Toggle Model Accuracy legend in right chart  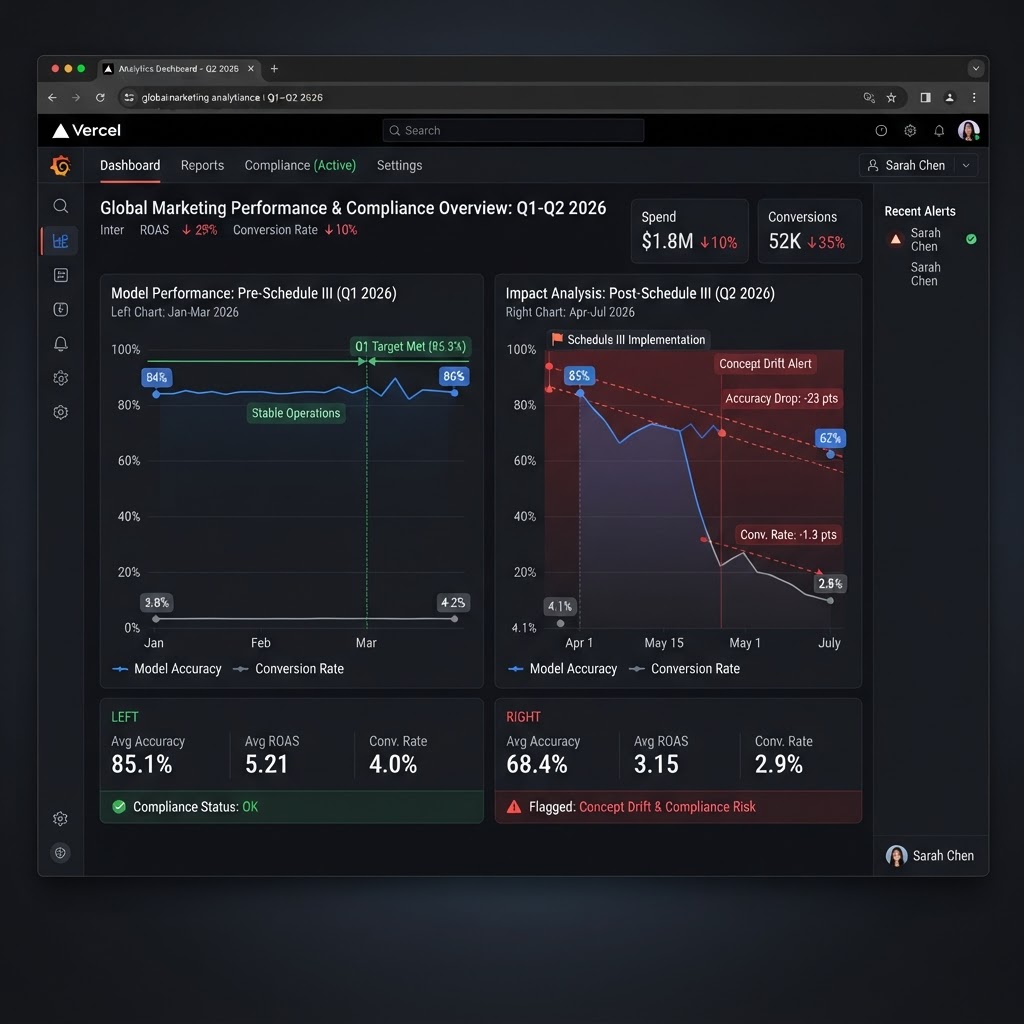pyautogui.click(x=563, y=669)
